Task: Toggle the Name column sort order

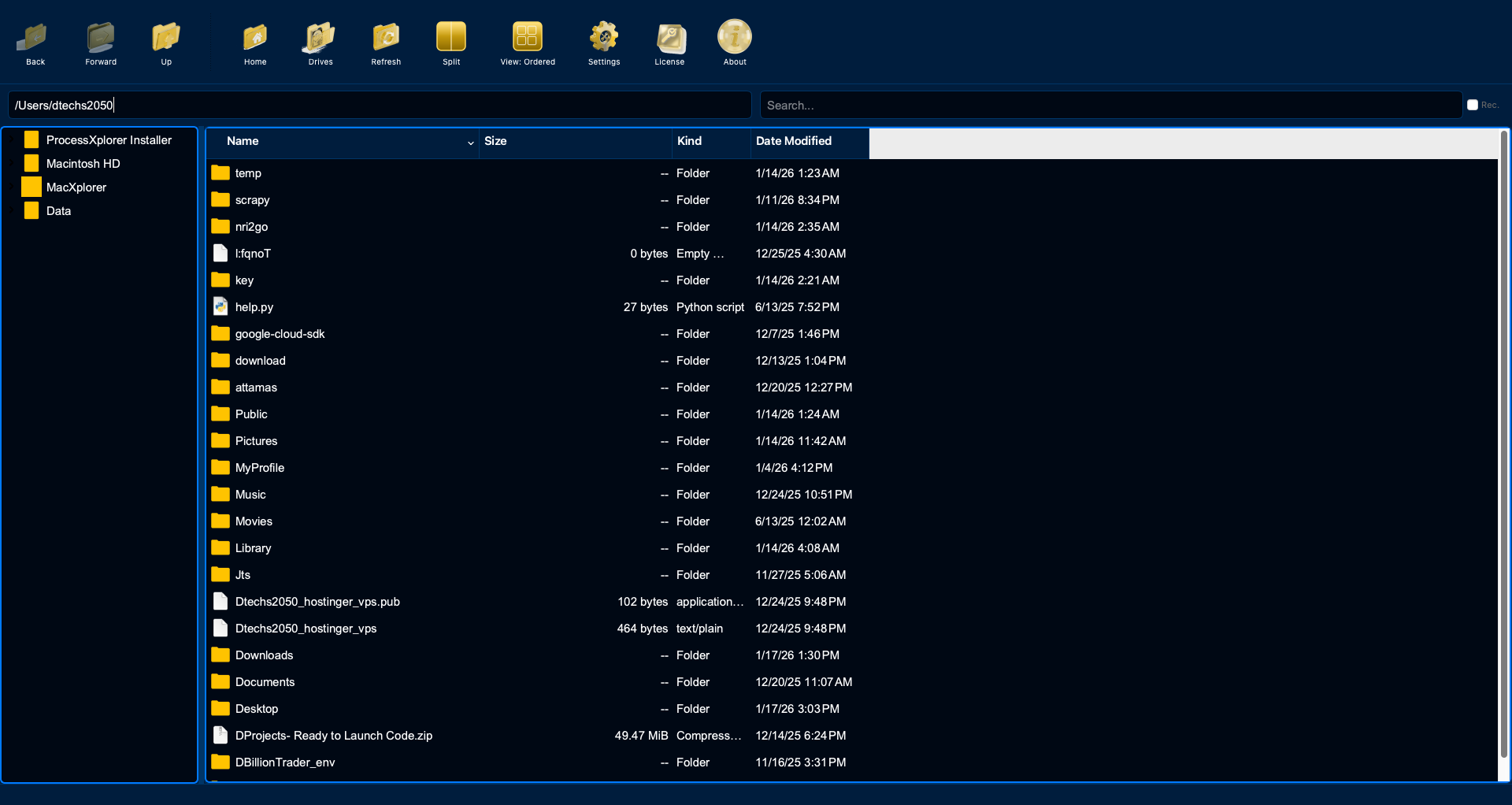Action: click(242, 141)
